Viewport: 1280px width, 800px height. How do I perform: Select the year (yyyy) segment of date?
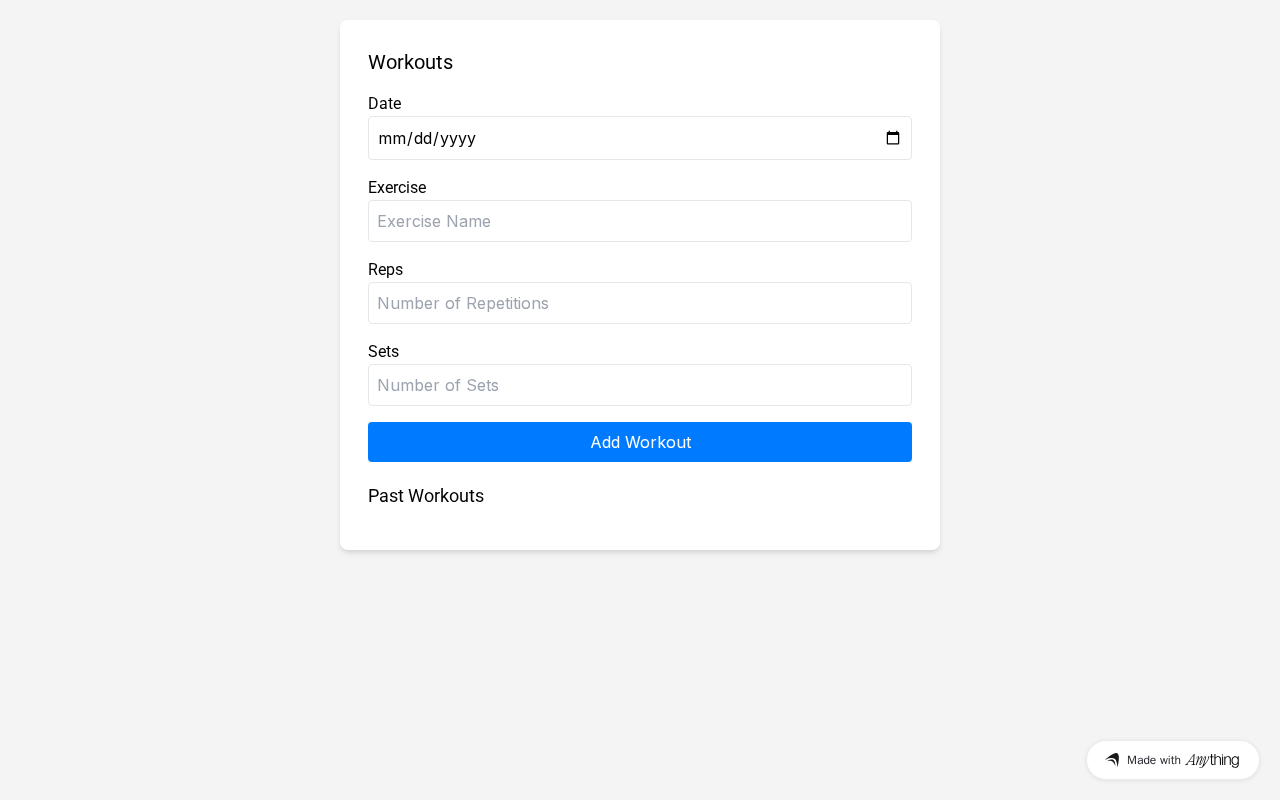click(458, 138)
